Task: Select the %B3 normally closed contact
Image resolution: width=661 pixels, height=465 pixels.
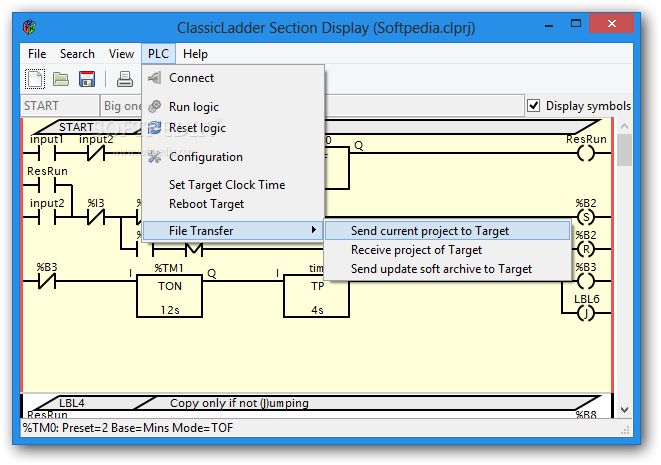Action: tap(46, 281)
